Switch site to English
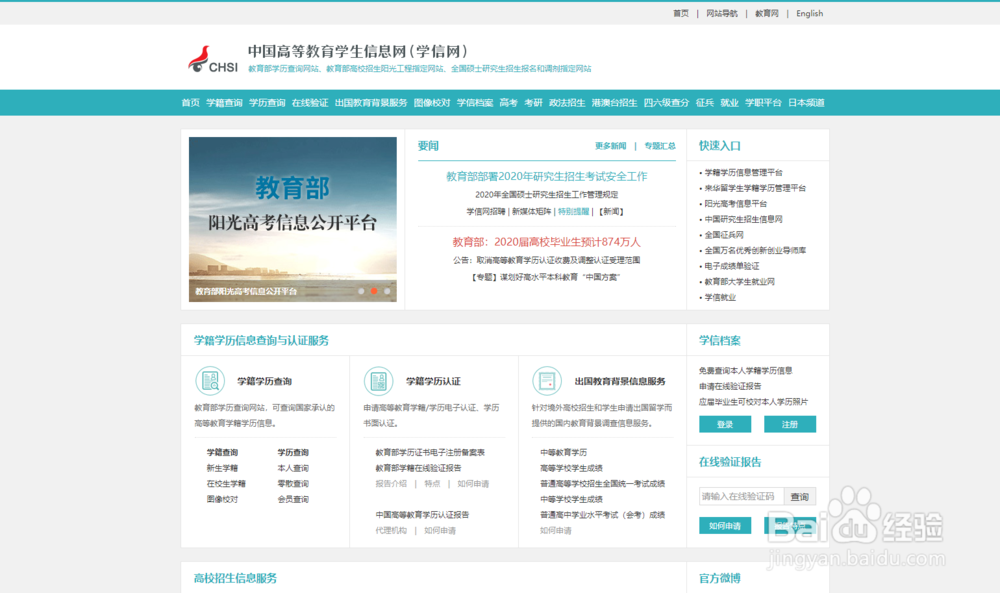 [809, 13]
